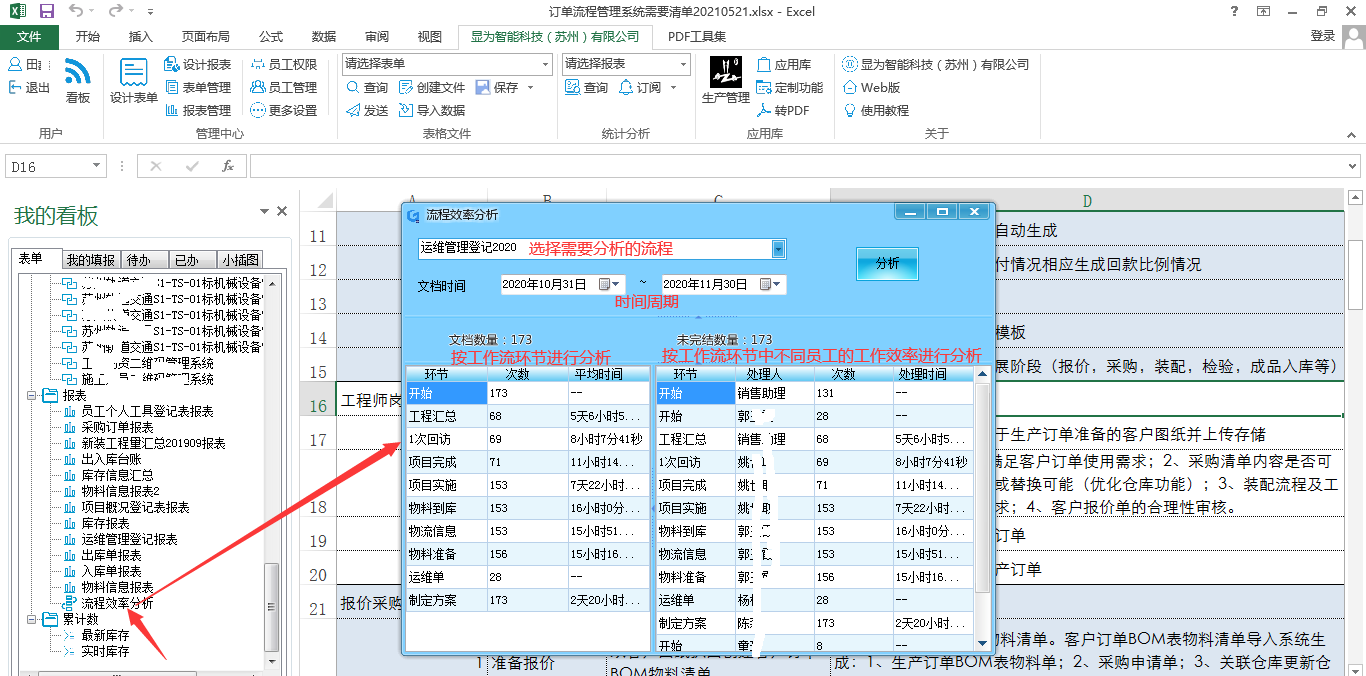Screen dimensions: 1366x676
Task: Click the undo arrow in title bar
Action: click(77, 11)
